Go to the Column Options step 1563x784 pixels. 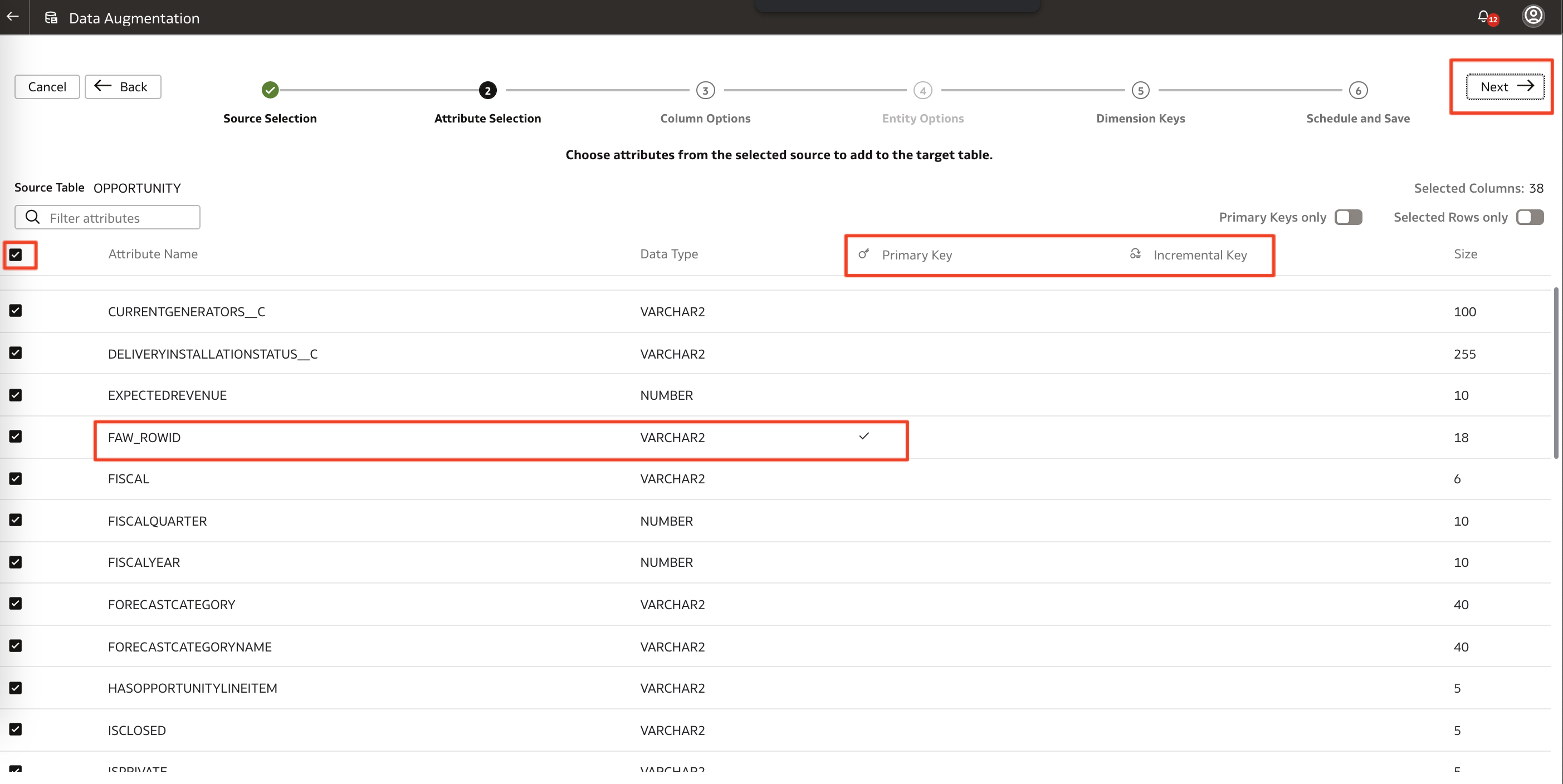(x=705, y=90)
